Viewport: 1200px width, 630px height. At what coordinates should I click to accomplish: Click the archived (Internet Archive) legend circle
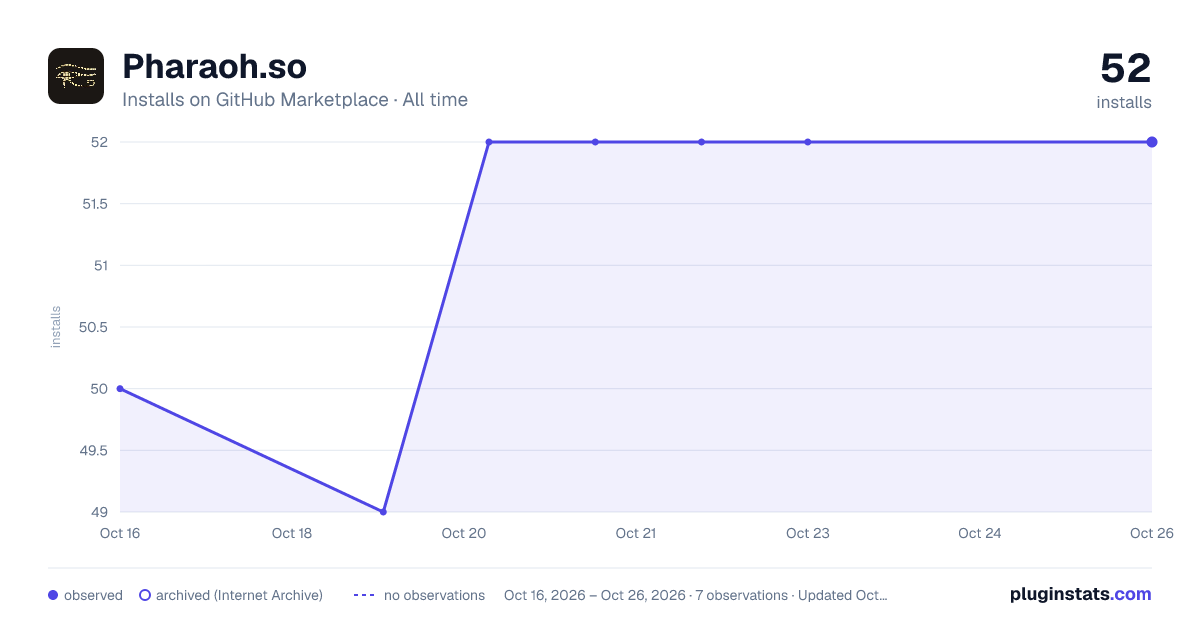(144, 595)
